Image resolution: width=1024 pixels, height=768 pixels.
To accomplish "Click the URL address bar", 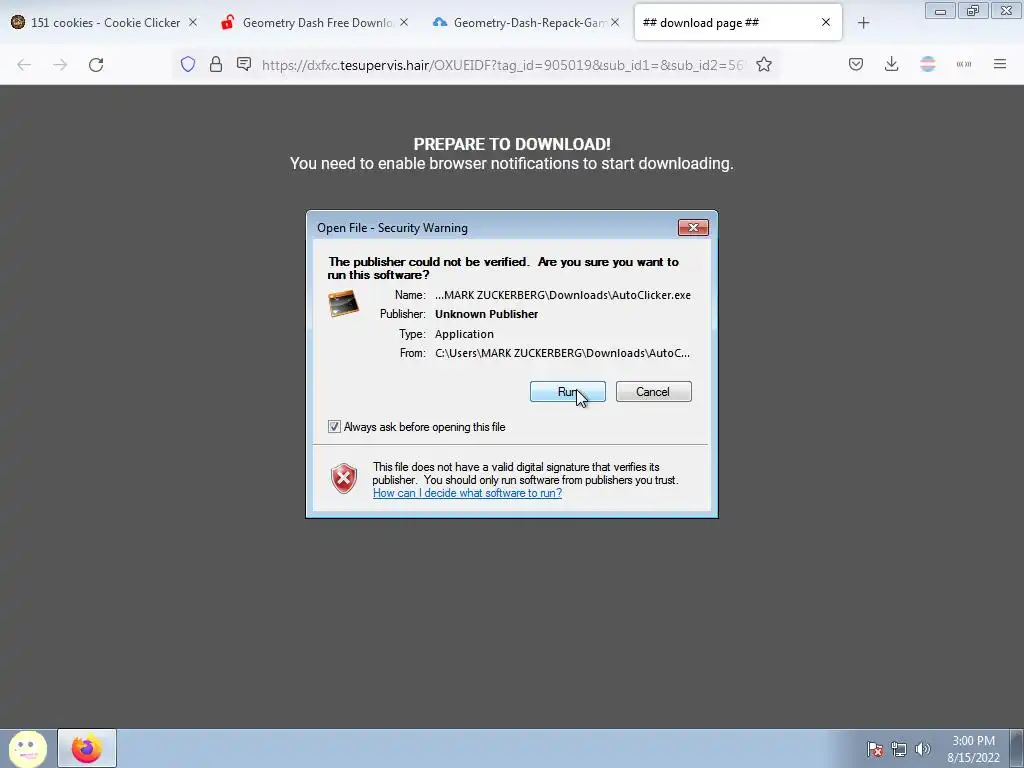I will click(x=503, y=65).
